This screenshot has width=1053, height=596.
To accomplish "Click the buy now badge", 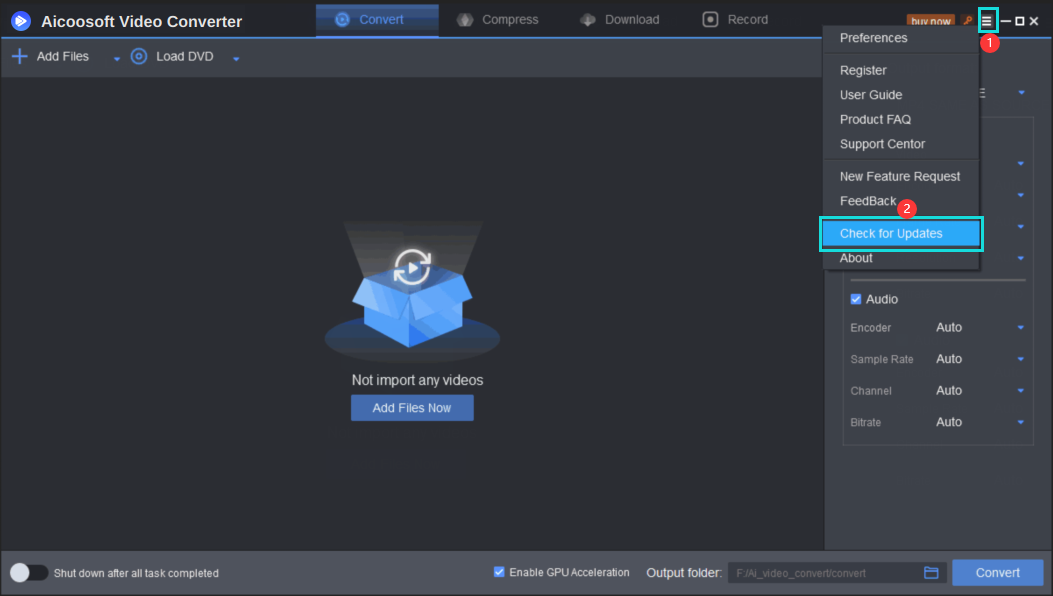I will [931, 22].
